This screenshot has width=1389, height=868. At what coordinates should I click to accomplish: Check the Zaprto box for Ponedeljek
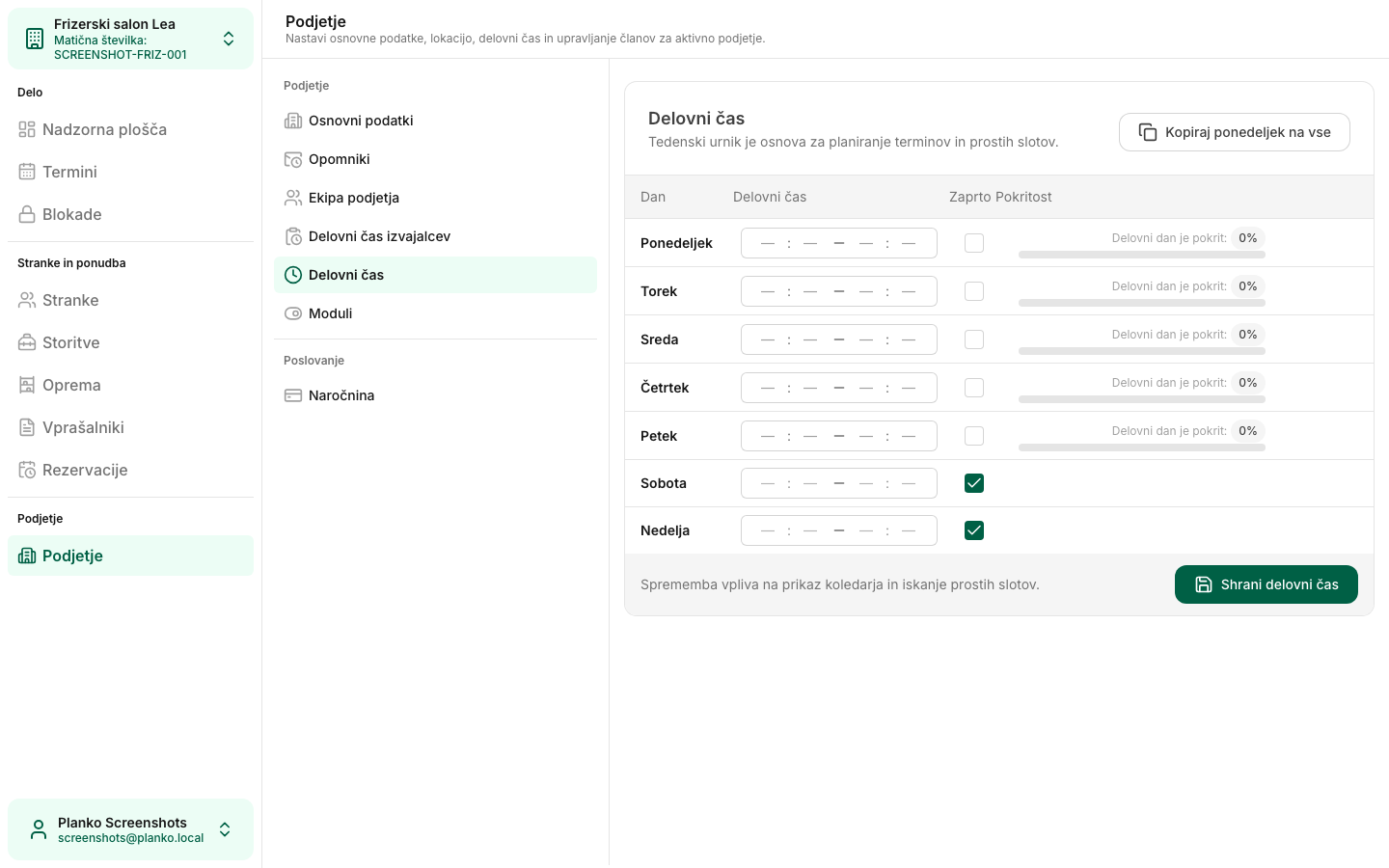tap(974, 243)
